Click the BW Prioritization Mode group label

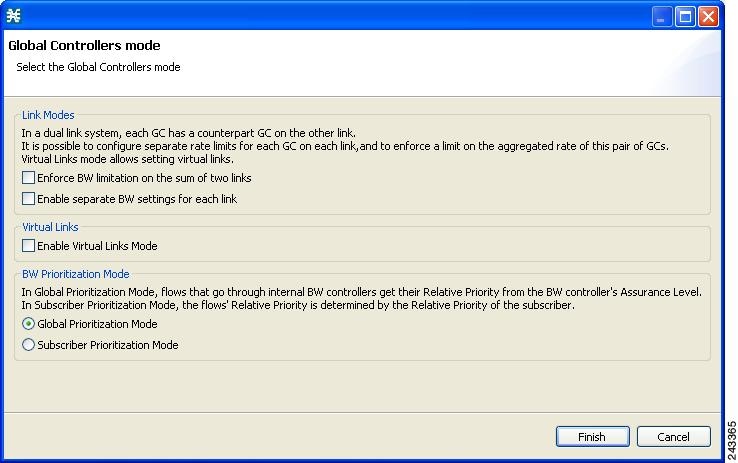pos(75,273)
